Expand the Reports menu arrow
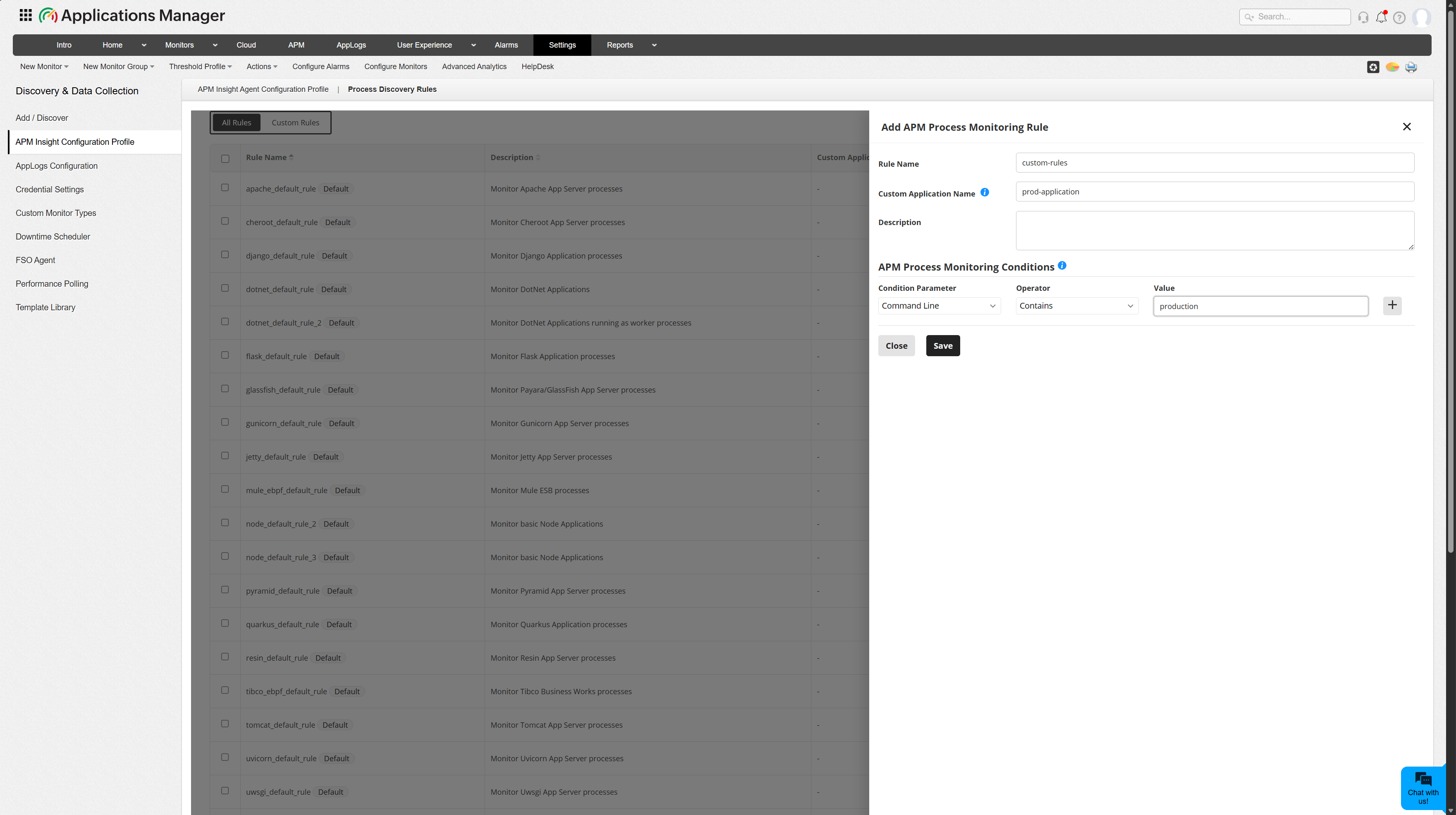The height and width of the screenshot is (815, 1456). [654, 45]
